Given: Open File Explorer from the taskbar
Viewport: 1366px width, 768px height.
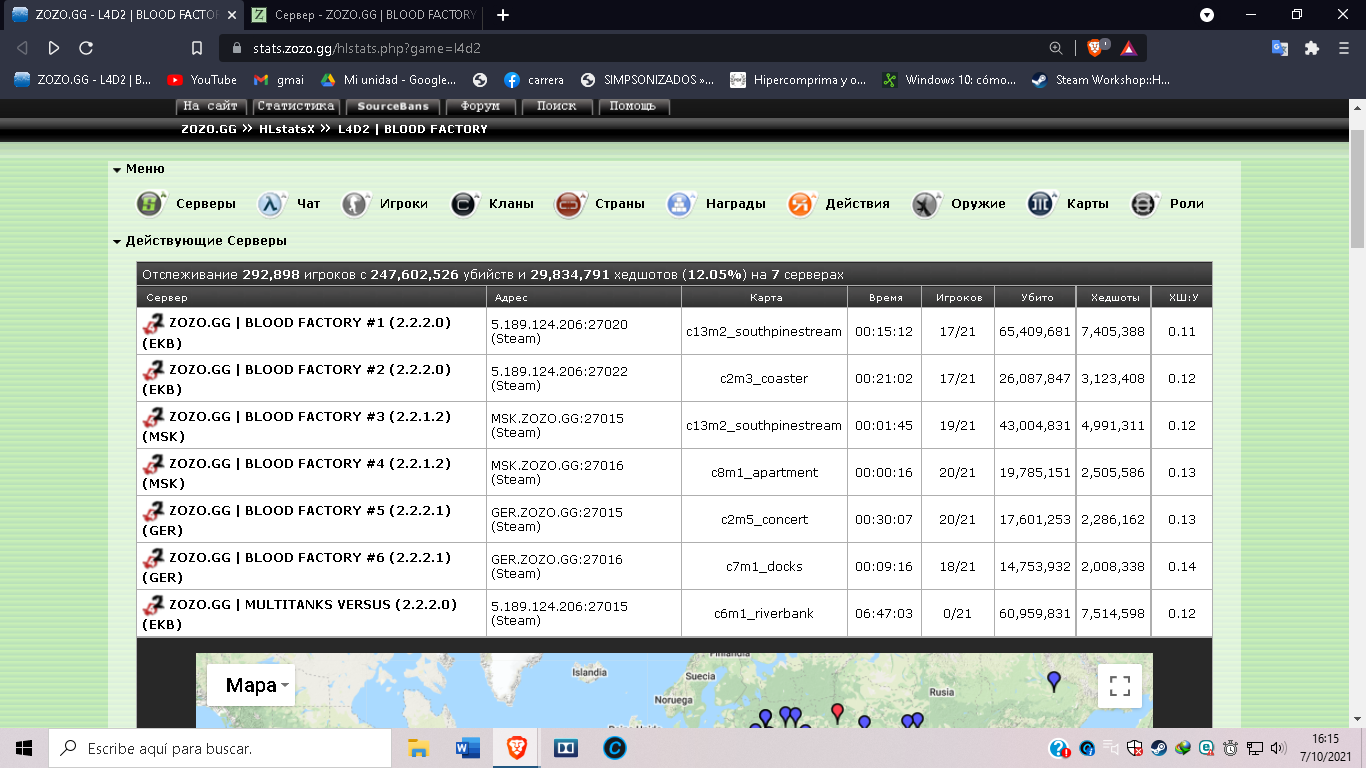Looking at the screenshot, I should point(418,747).
